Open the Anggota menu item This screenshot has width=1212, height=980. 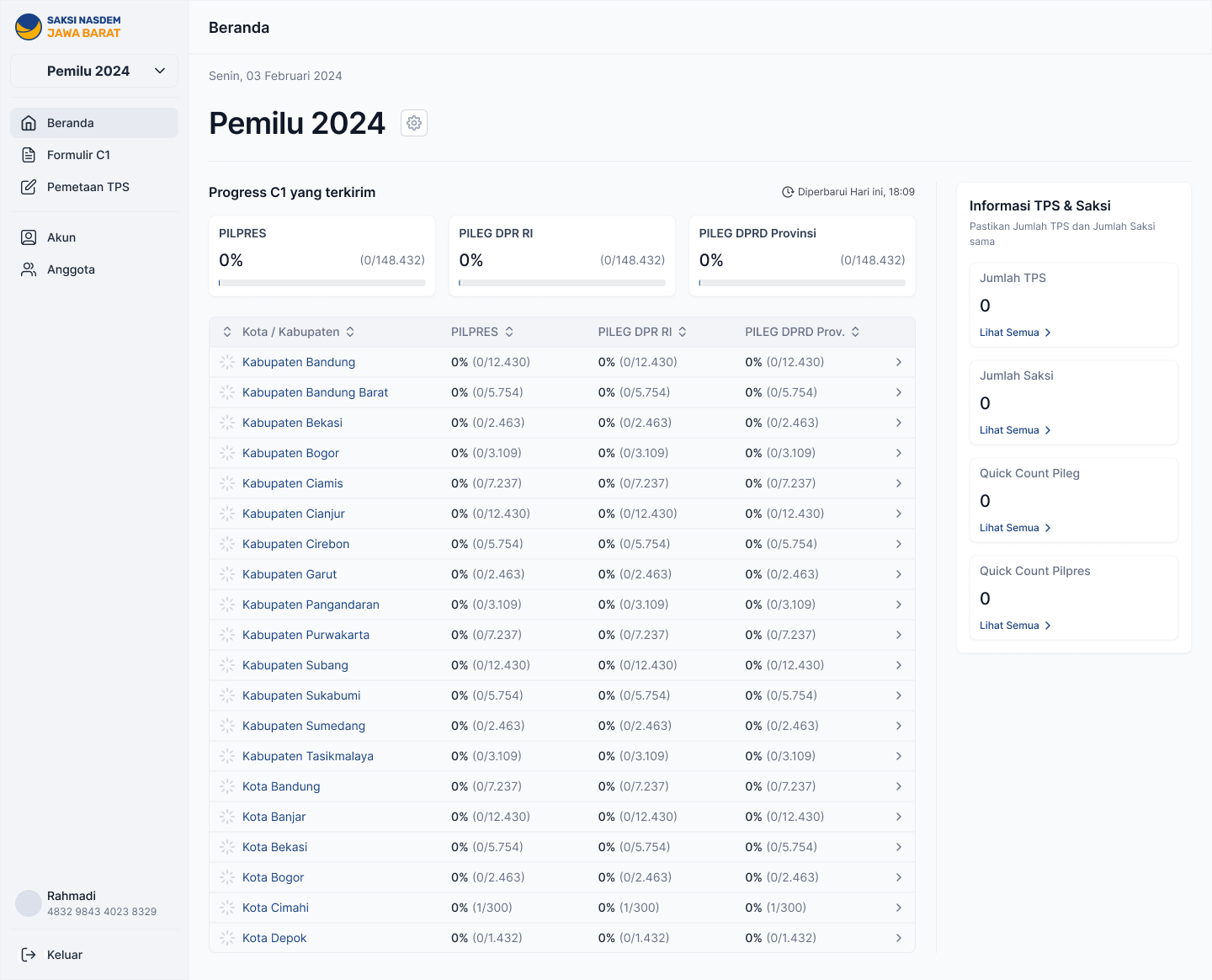pos(94,269)
